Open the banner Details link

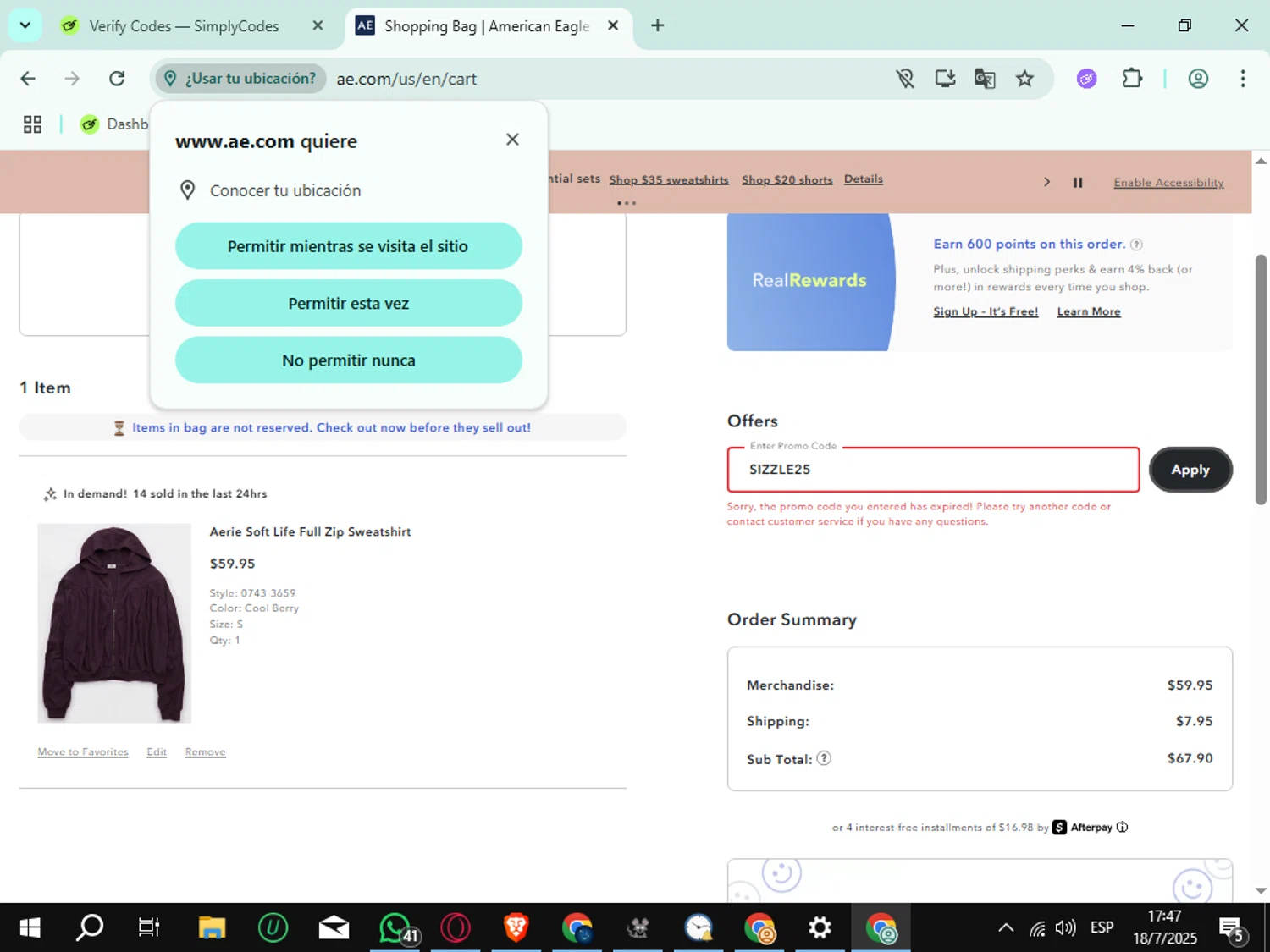pyautogui.click(x=864, y=179)
